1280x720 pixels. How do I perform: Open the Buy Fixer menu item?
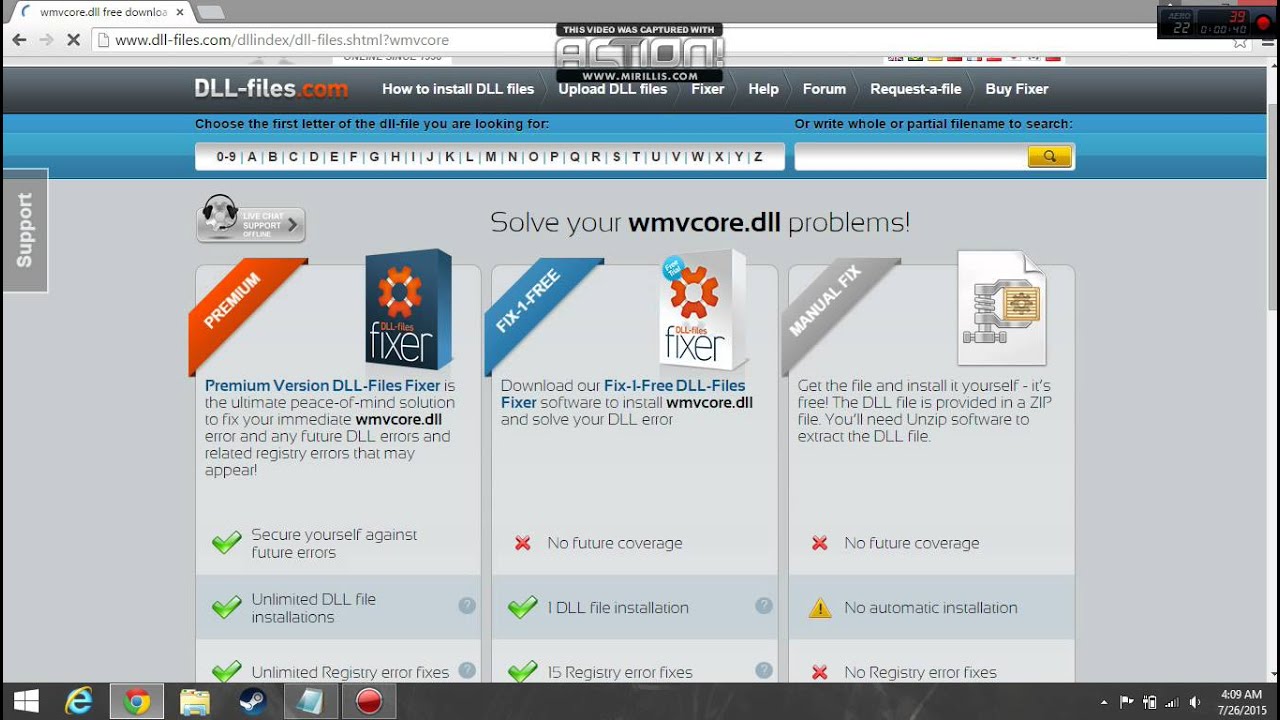click(1017, 89)
